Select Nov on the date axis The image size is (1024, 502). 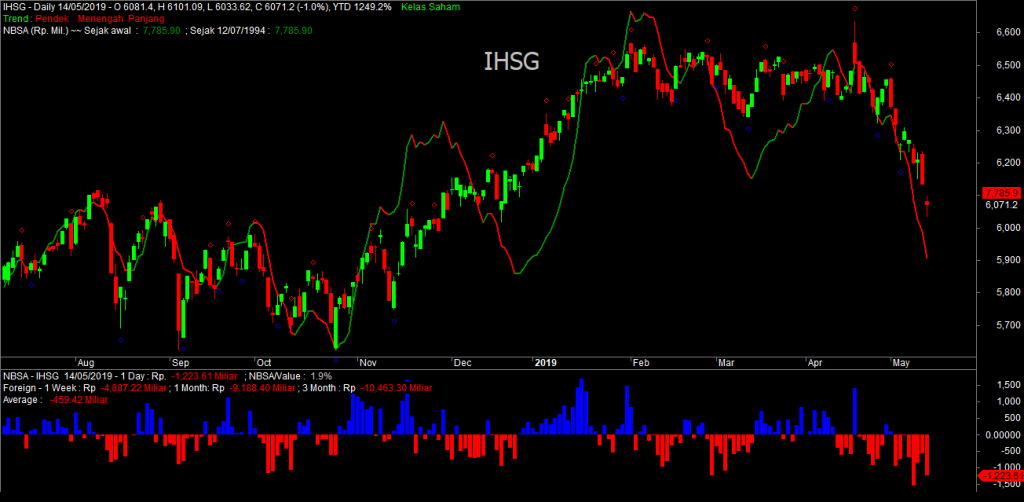click(366, 362)
